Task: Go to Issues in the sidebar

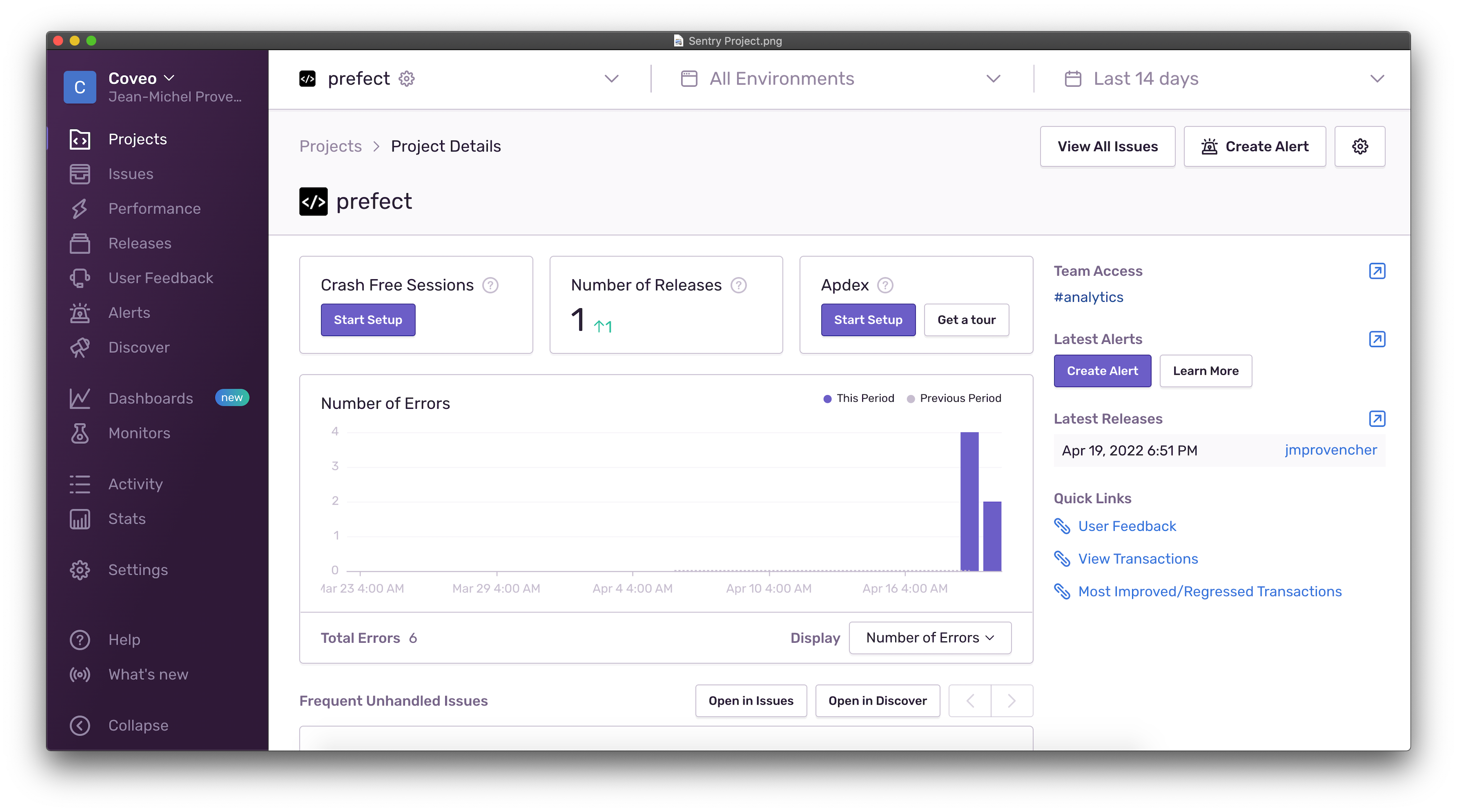Action: click(x=130, y=174)
